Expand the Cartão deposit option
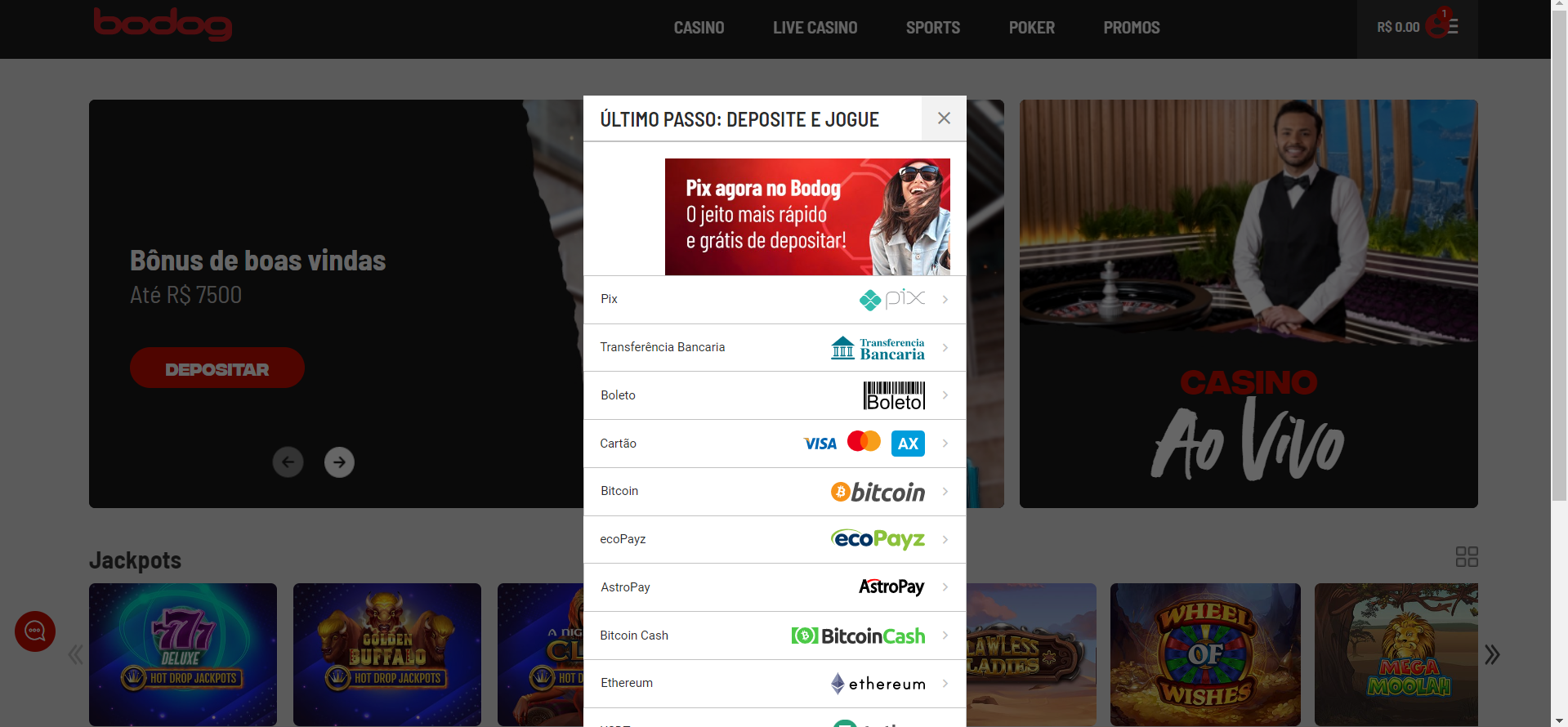Viewport: 1568px width, 727px height. click(x=945, y=444)
